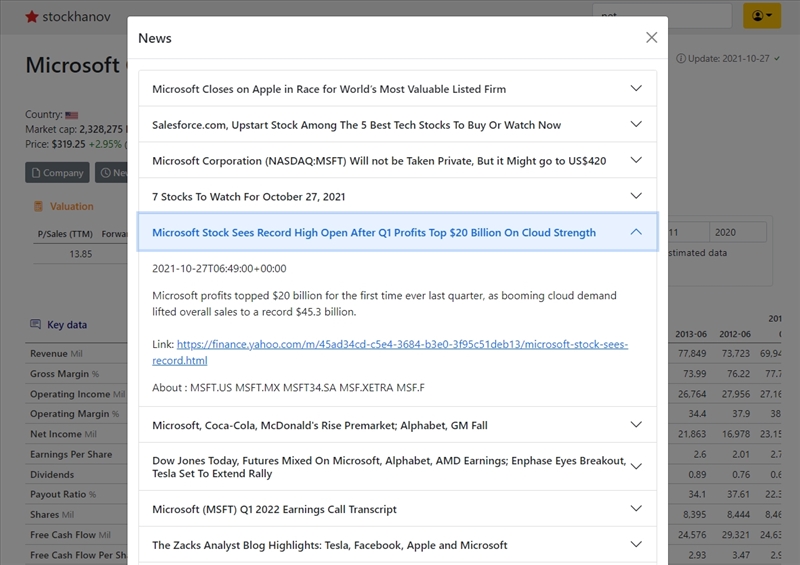800x565 pixels.
Task: Click the Company button
Action: click(x=57, y=173)
